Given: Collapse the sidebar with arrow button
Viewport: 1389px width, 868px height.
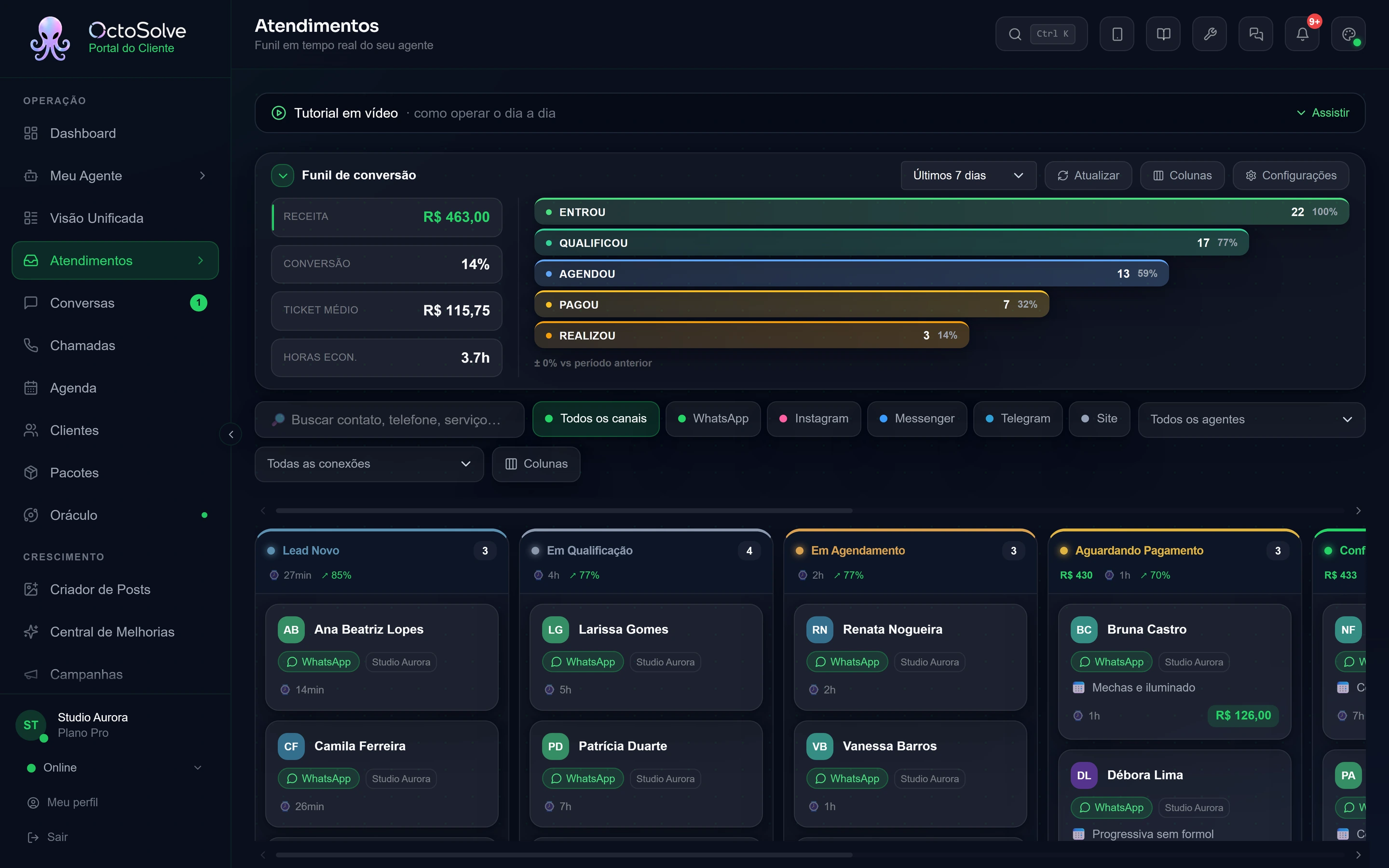Looking at the screenshot, I should pos(231,434).
